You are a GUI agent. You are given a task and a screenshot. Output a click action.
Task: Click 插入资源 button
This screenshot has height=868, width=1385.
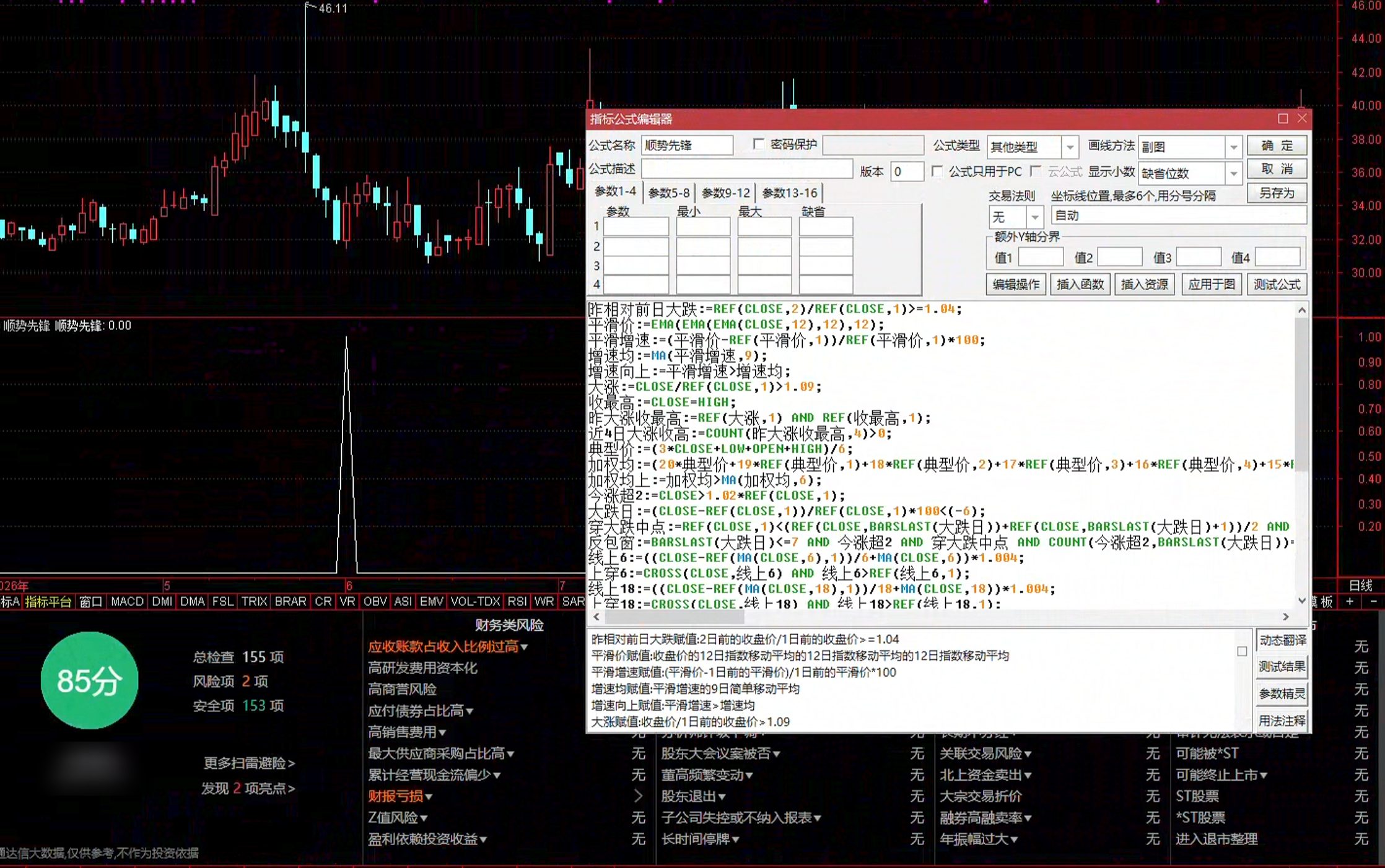(1145, 284)
